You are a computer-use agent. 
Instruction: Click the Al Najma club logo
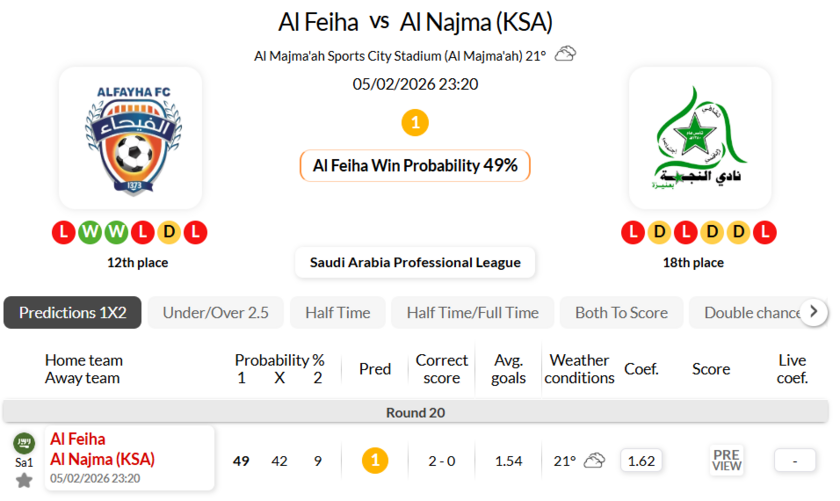(700, 138)
